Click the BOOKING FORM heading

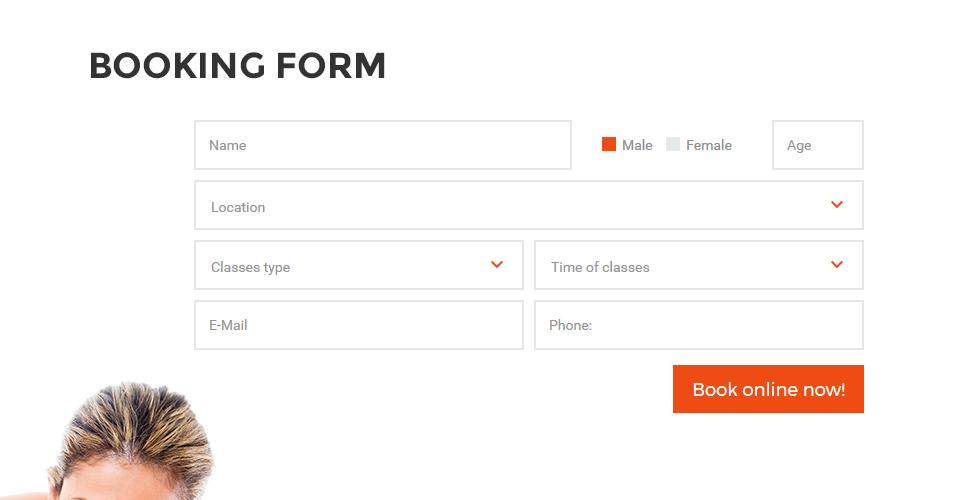click(238, 65)
